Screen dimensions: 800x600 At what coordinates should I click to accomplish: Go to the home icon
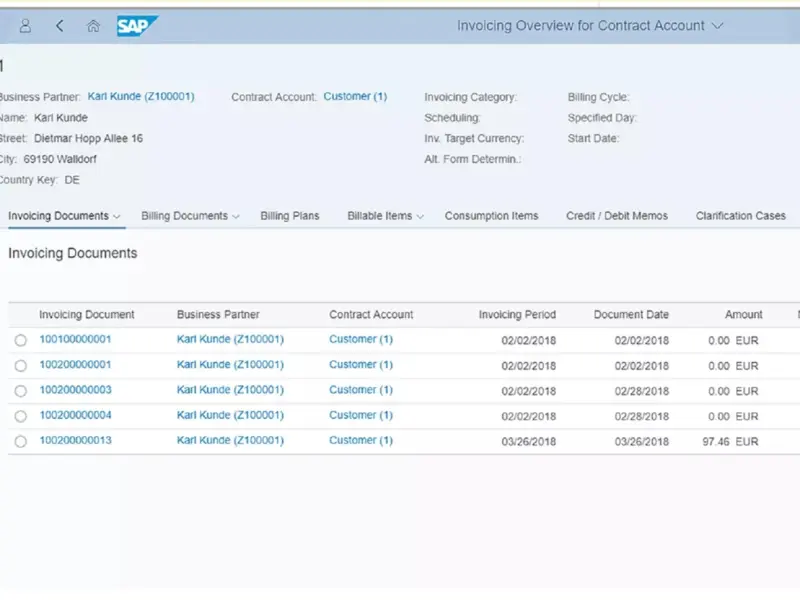tap(93, 26)
